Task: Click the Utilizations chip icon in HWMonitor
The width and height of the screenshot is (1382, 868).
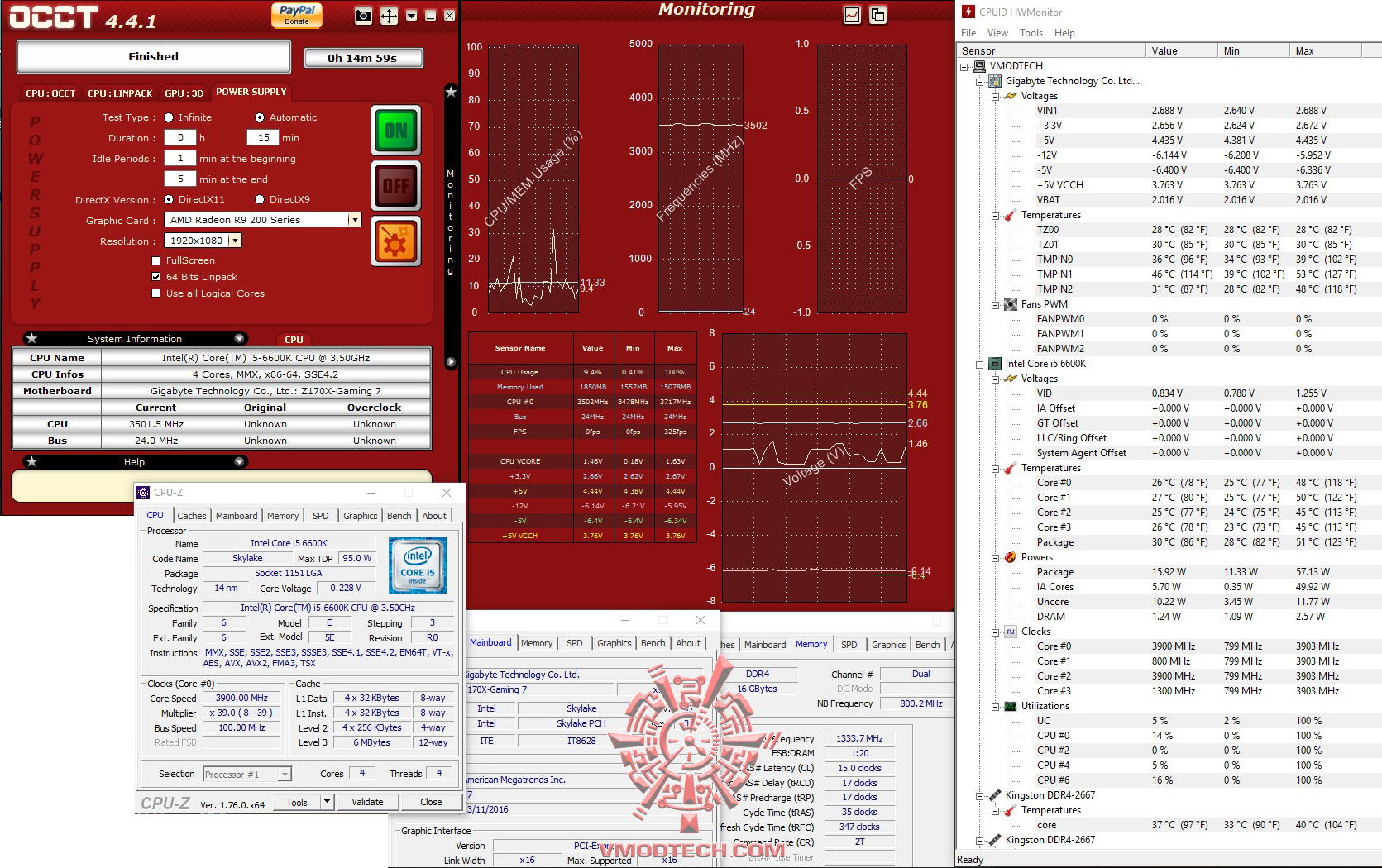Action: pos(1011,706)
